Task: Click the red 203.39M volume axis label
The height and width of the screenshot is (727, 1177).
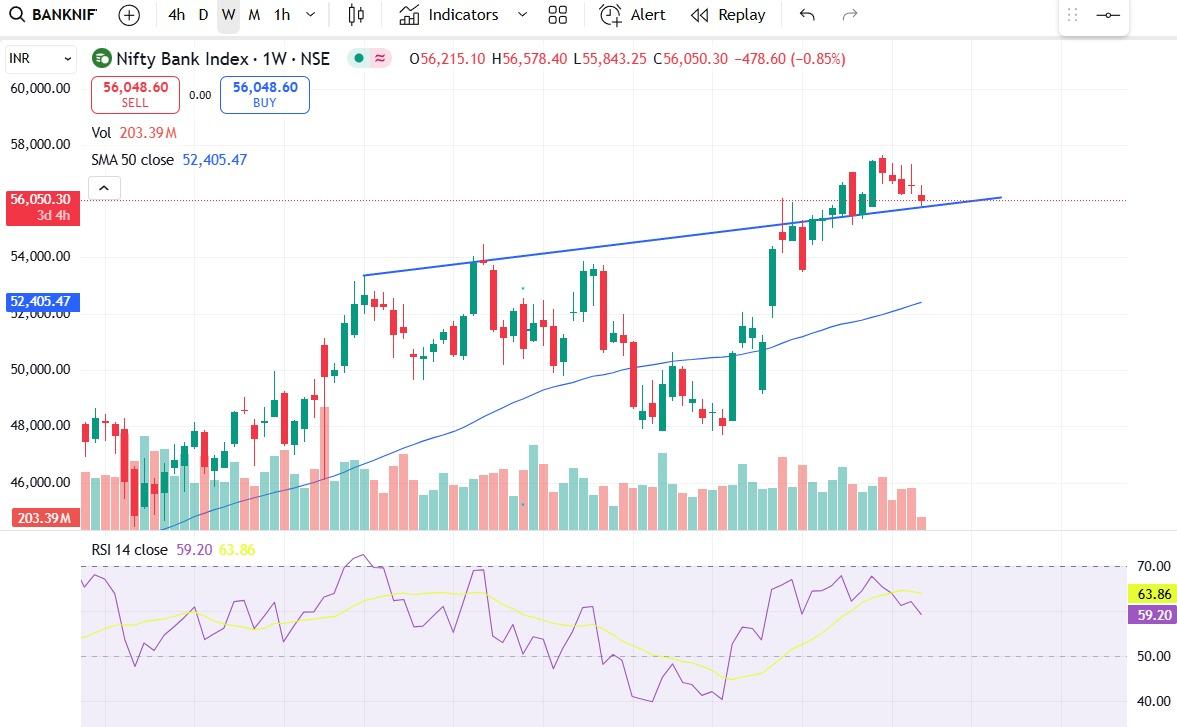Action: [45, 518]
